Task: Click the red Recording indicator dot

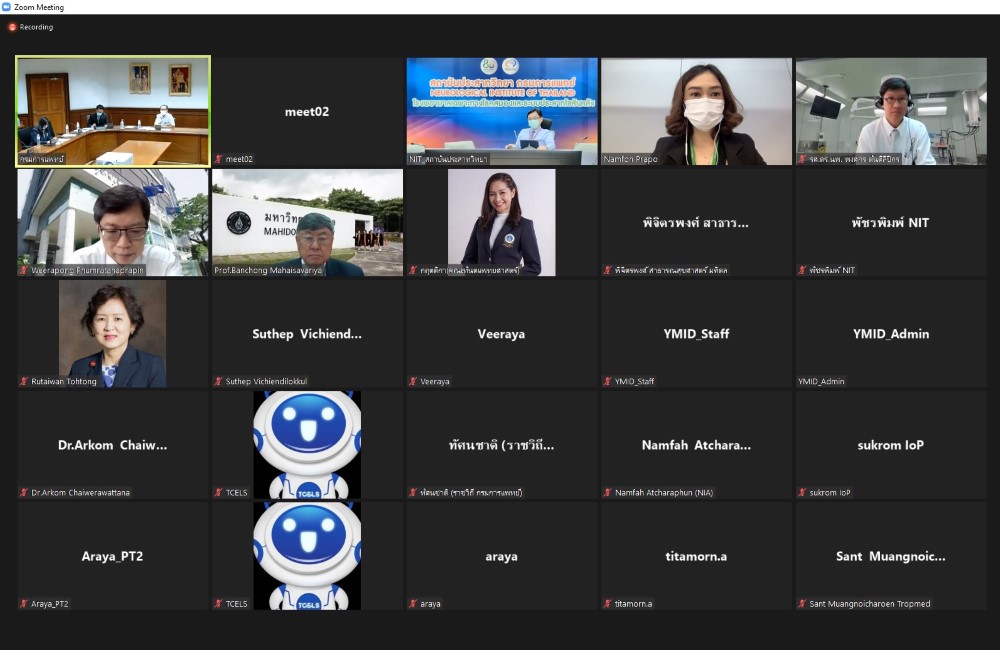Action: click(x=13, y=27)
